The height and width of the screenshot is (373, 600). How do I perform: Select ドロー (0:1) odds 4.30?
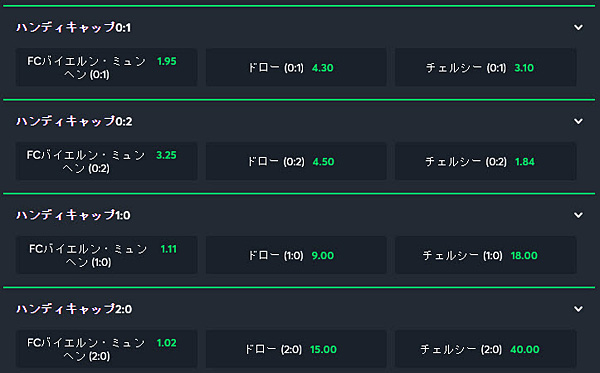(296, 67)
